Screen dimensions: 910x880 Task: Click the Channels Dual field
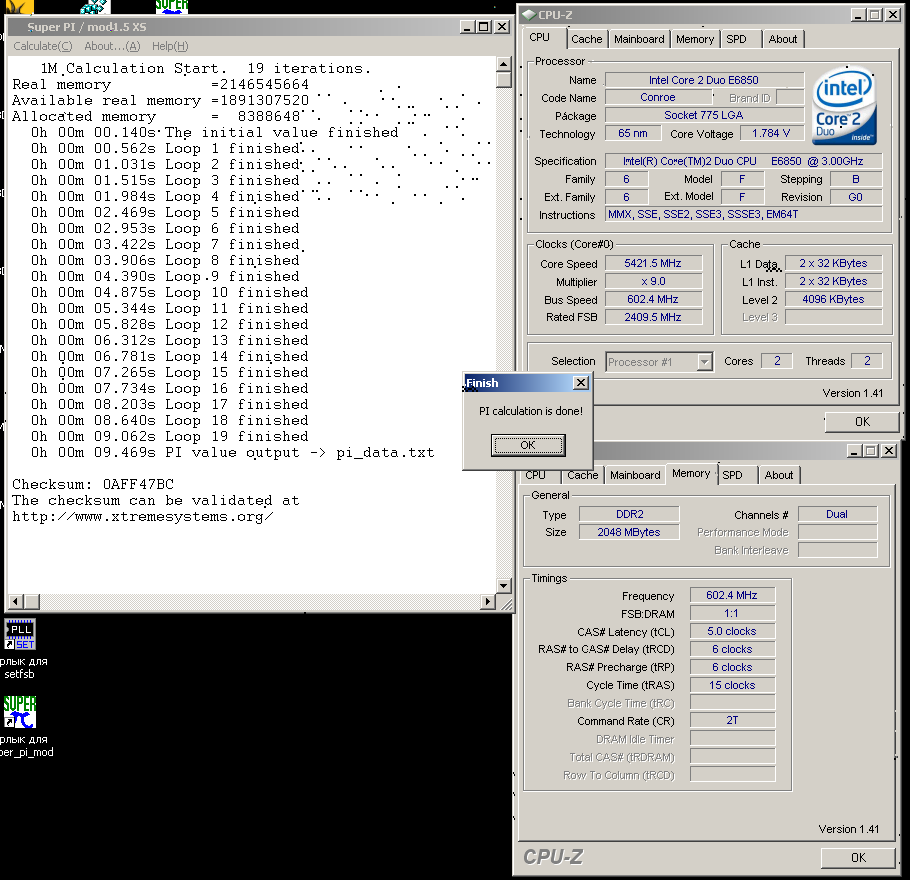click(837, 514)
